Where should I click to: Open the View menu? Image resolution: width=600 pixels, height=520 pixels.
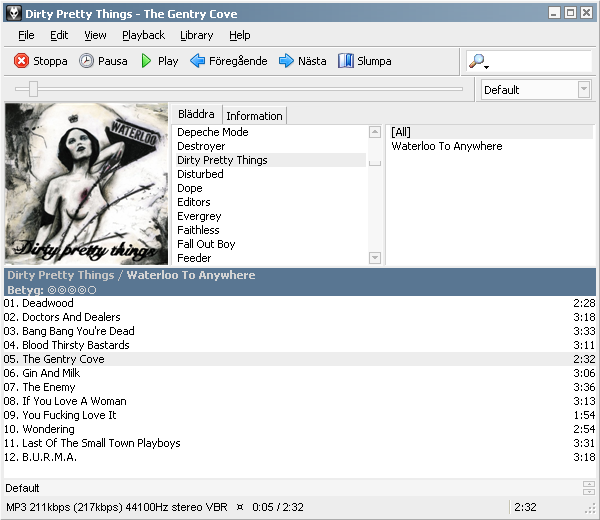[x=95, y=35]
